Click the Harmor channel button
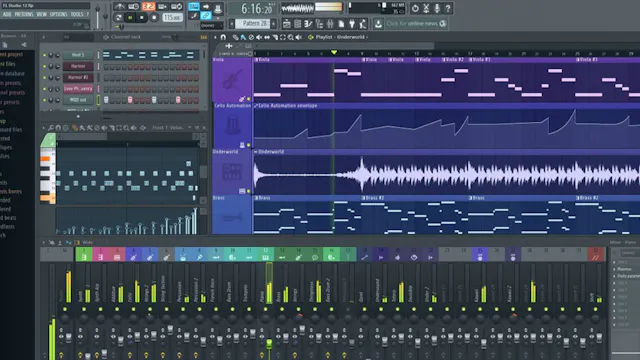Screen dimensions: 640x360 (78, 66)
